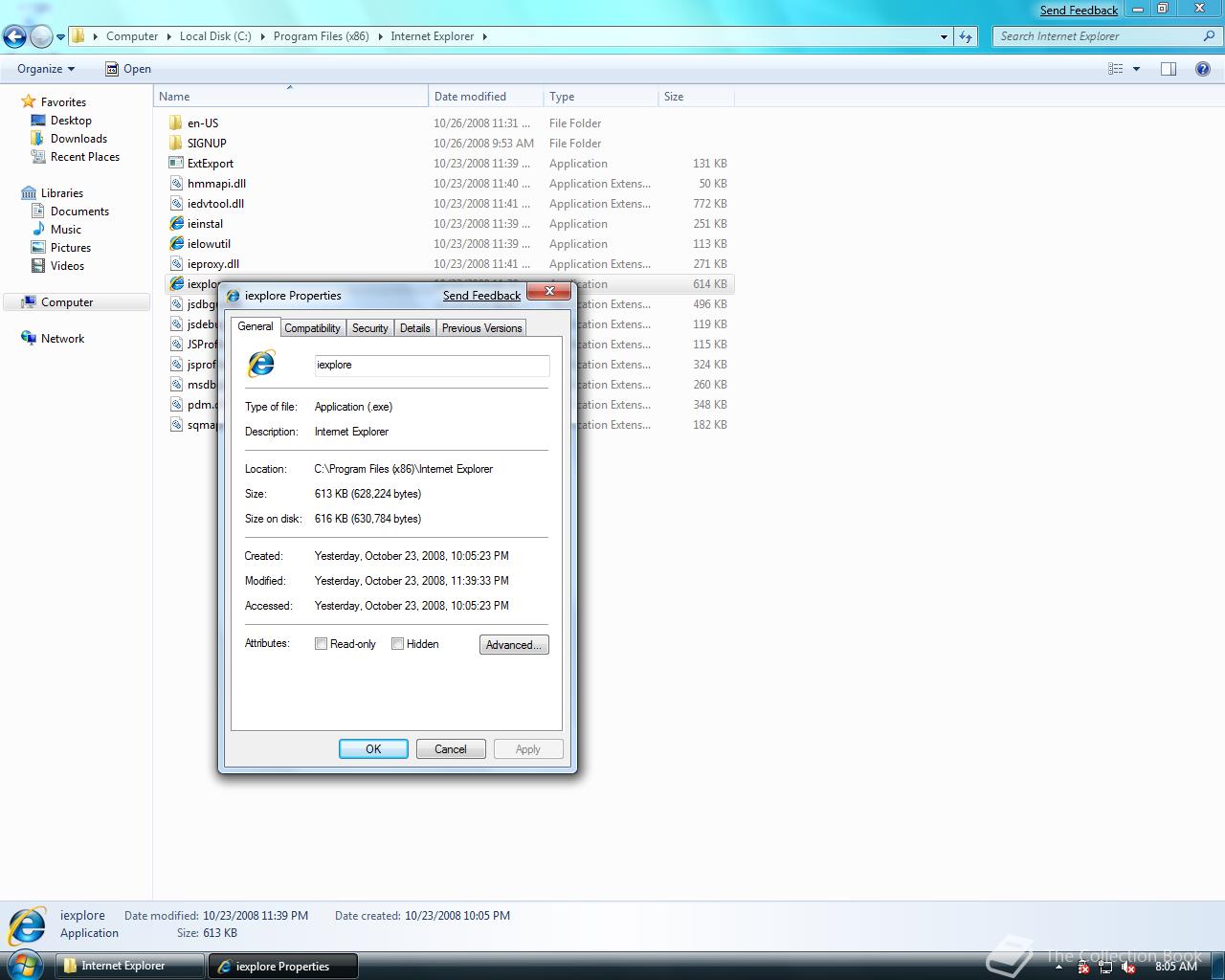1225x980 pixels.
Task: Click Cancel in iexplore Properties
Action: [x=451, y=749]
